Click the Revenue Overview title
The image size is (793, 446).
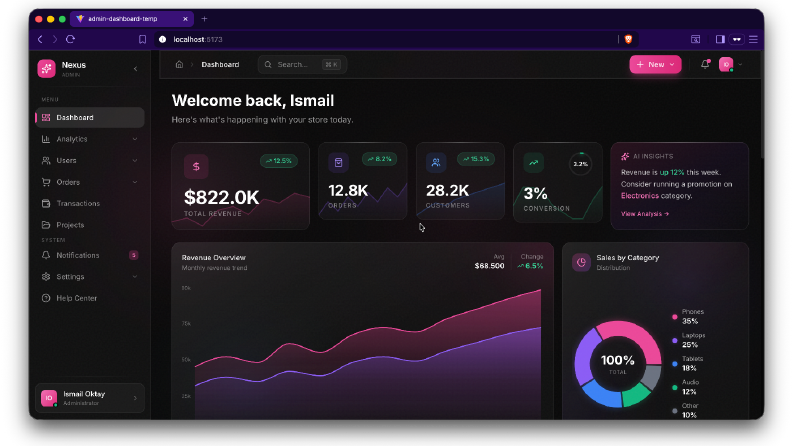(213, 257)
